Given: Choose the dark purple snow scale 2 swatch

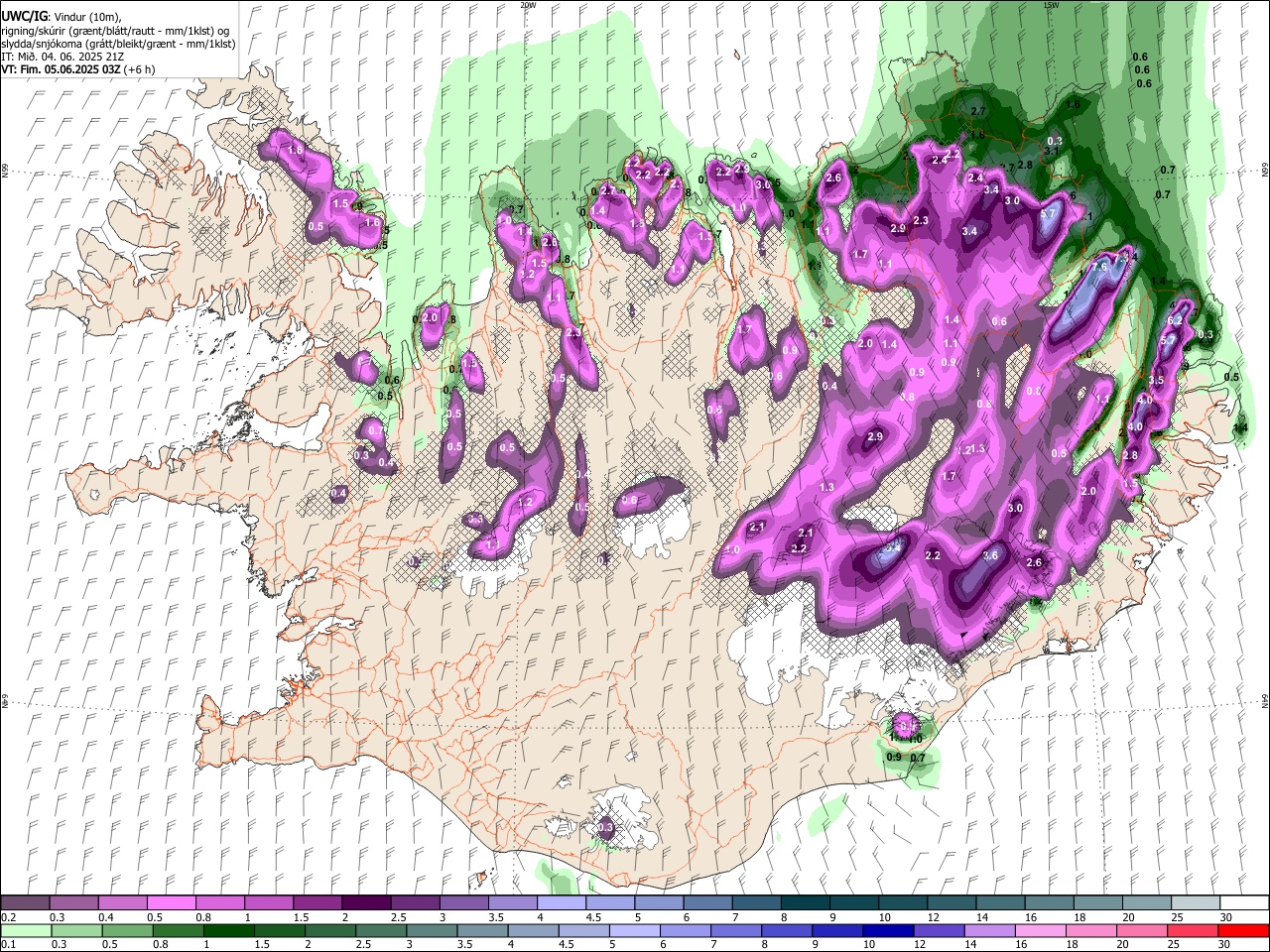Looking at the screenshot, I should pos(366,903).
